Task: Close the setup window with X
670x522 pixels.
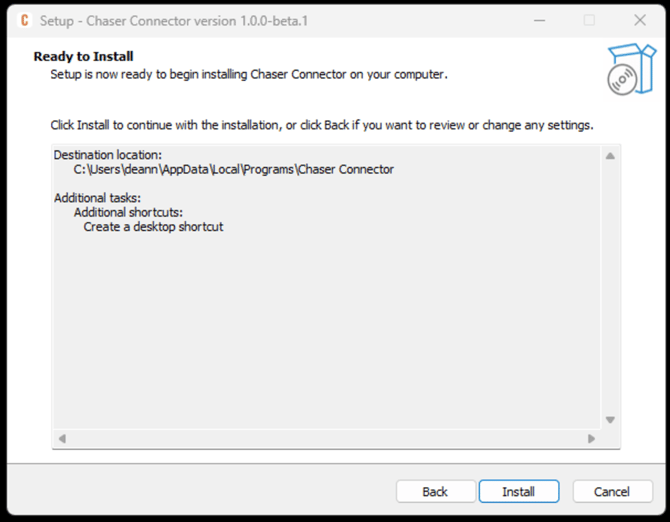Action: coord(640,20)
